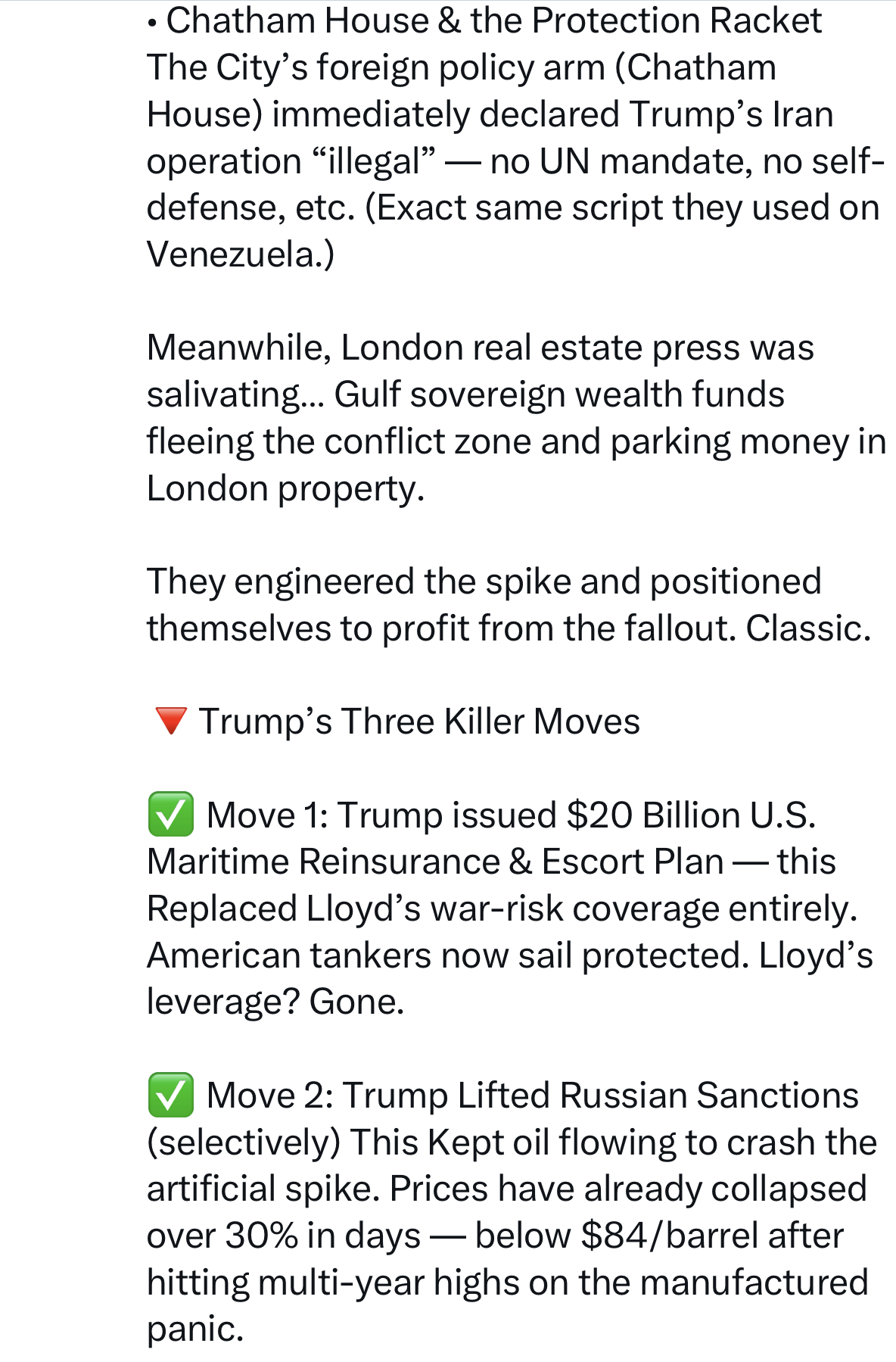Click the green checkmark beside Move 1
Image resolution: width=896 pixels, height=1362 pixels.
pos(170,815)
